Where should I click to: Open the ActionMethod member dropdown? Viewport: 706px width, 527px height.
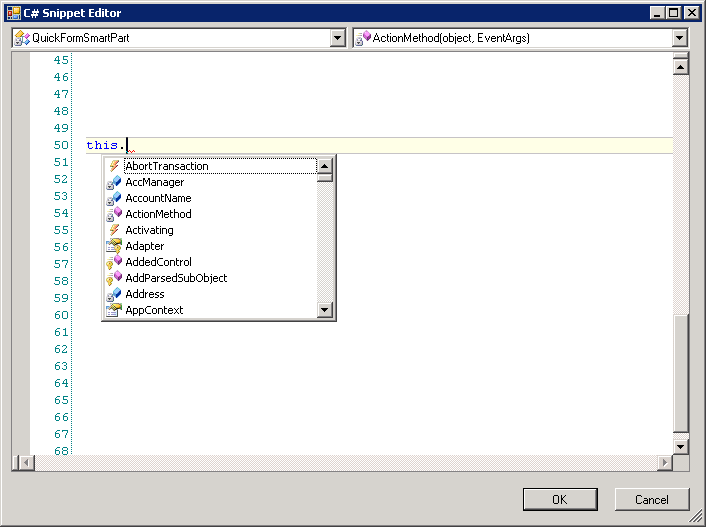point(680,38)
